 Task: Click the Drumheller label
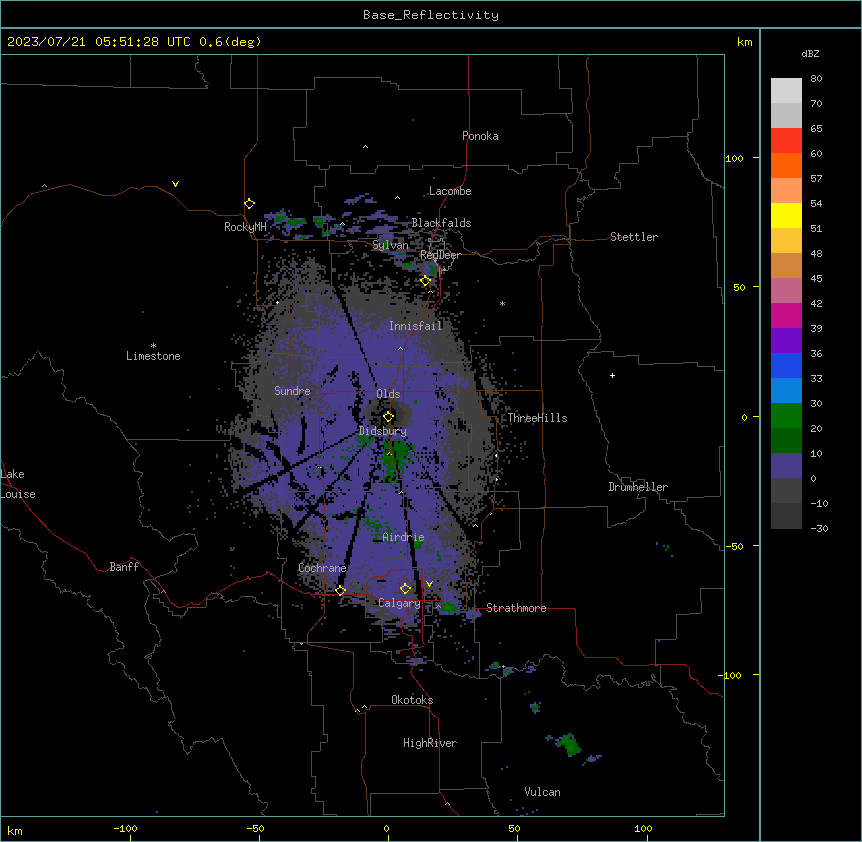click(x=638, y=487)
